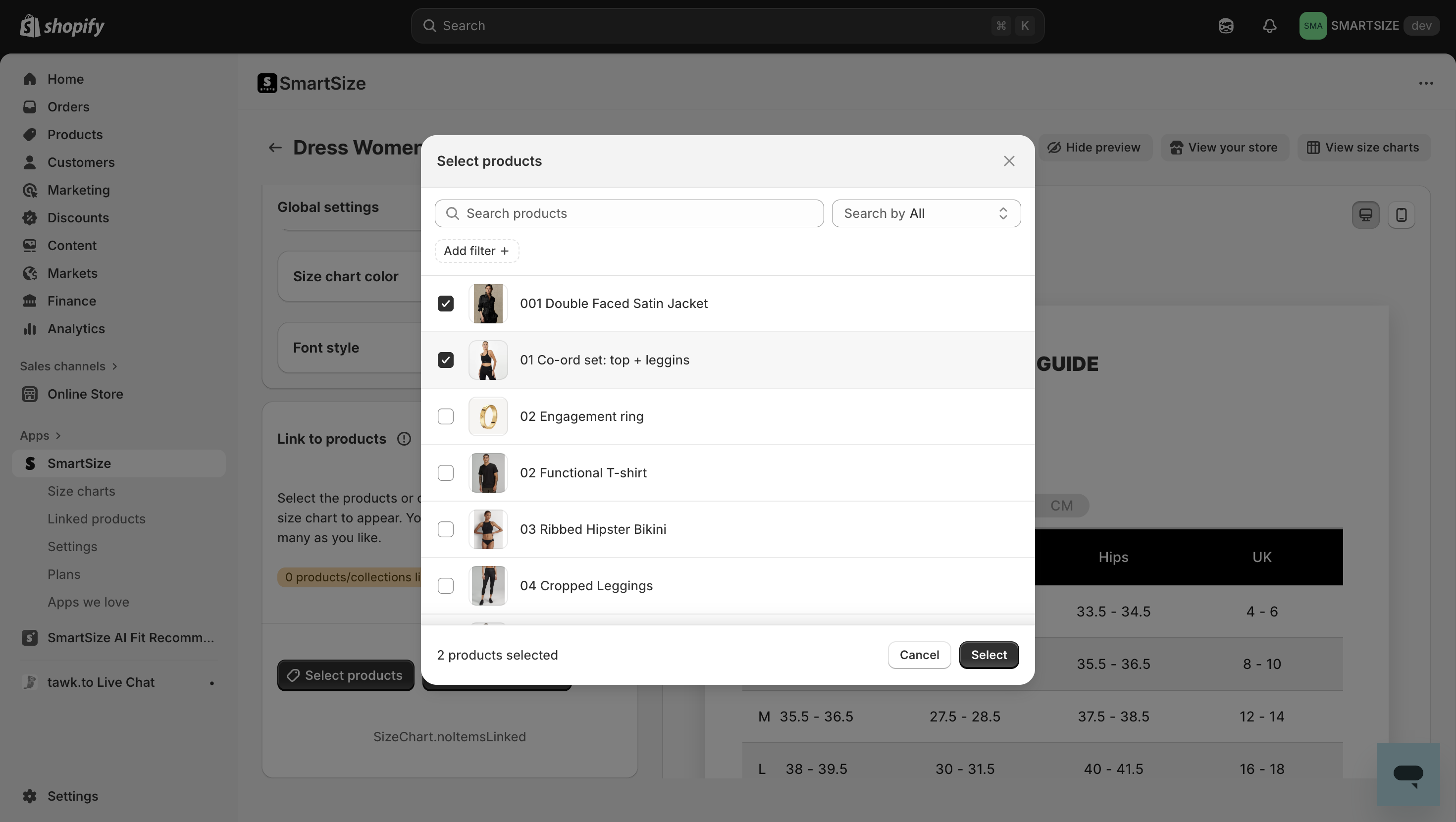Go to Products in sidebar
The image size is (1456, 822).
point(75,135)
